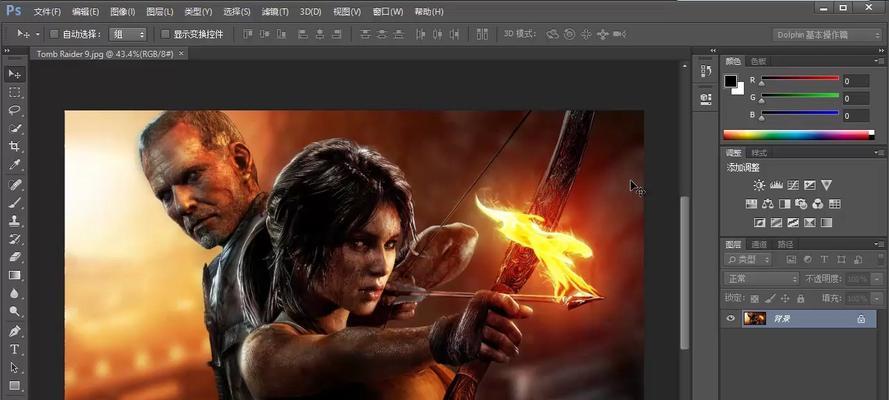Click the foreground black color swatch
Screen dimensions: 889x400
point(730,81)
